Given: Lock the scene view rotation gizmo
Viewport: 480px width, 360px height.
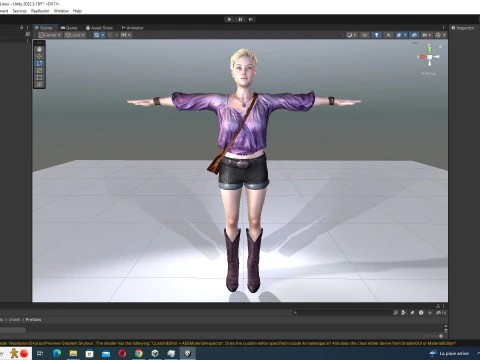Looking at the screenshot, I should coord(440,46).
